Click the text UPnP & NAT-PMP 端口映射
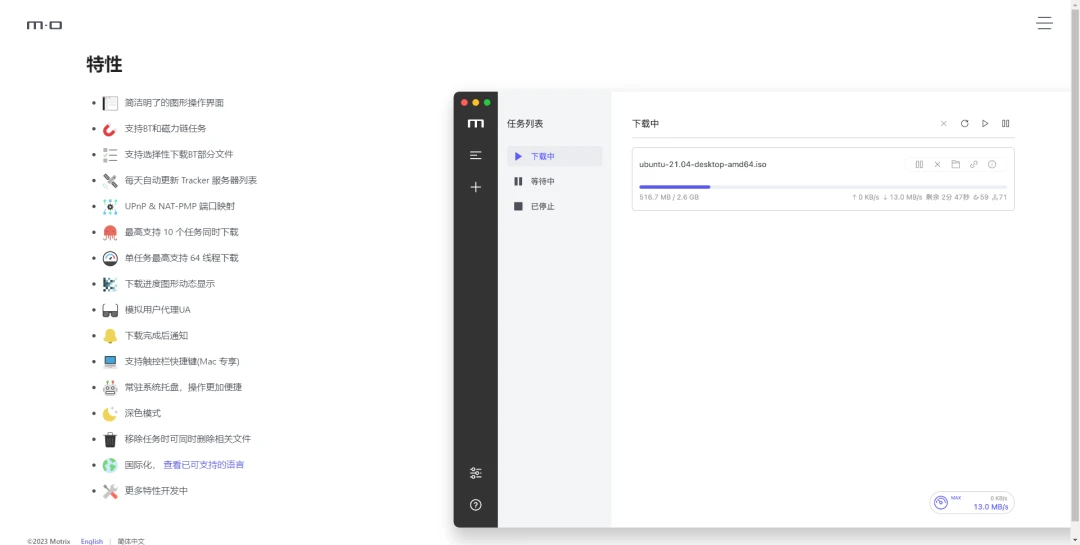This screenshot has height=545, width=1080. click(180, 207)
